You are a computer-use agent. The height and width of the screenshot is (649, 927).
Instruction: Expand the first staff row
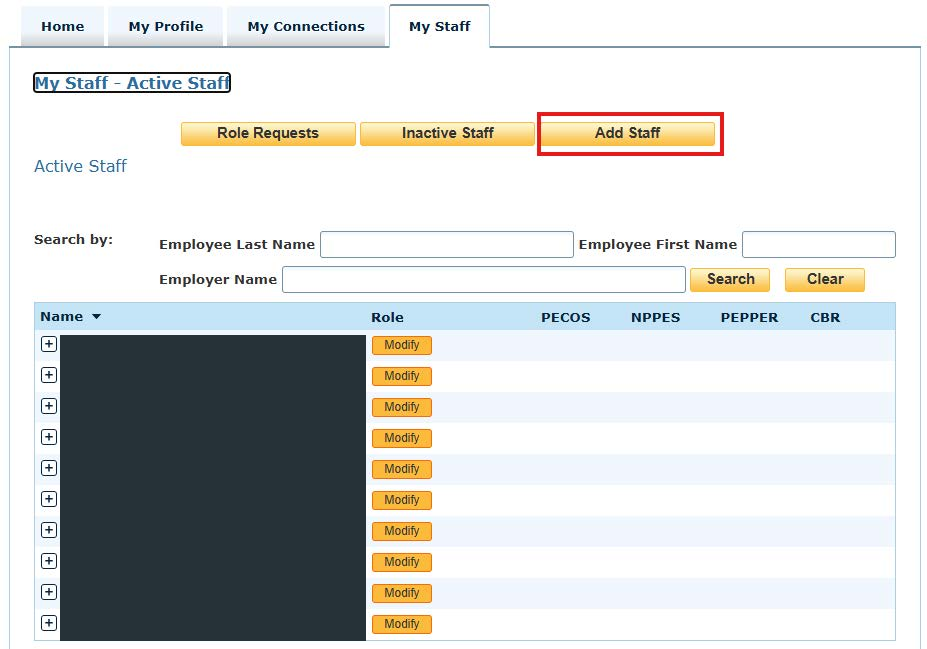point(49,344)
